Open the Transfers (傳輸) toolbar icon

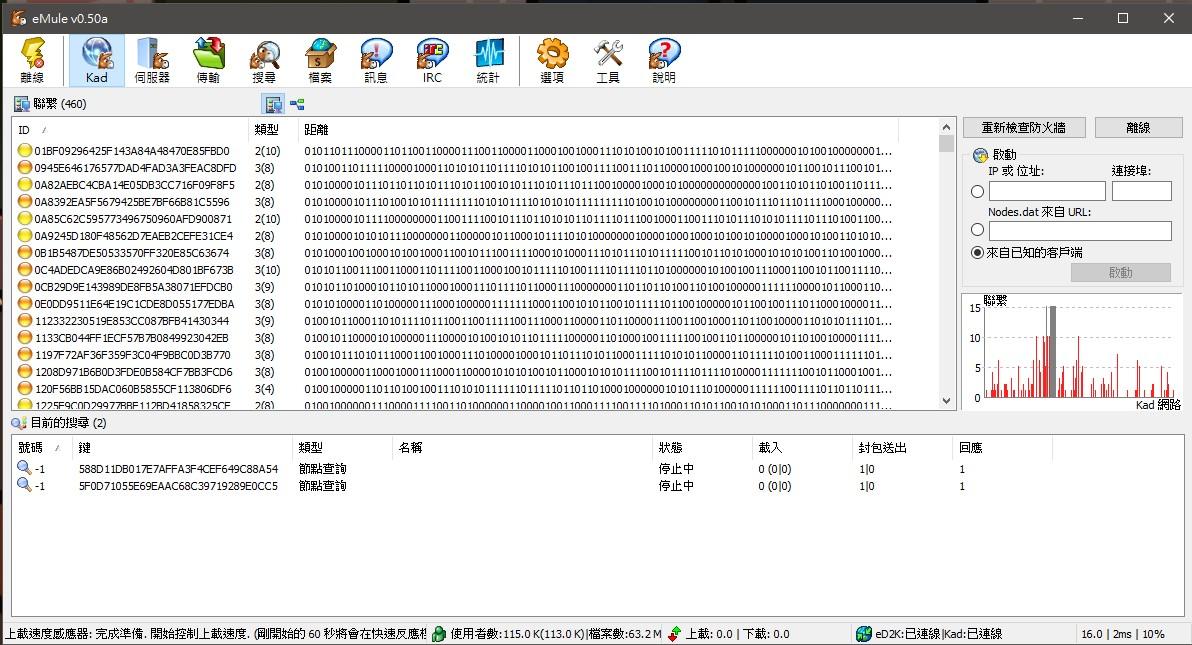[208, 60]
